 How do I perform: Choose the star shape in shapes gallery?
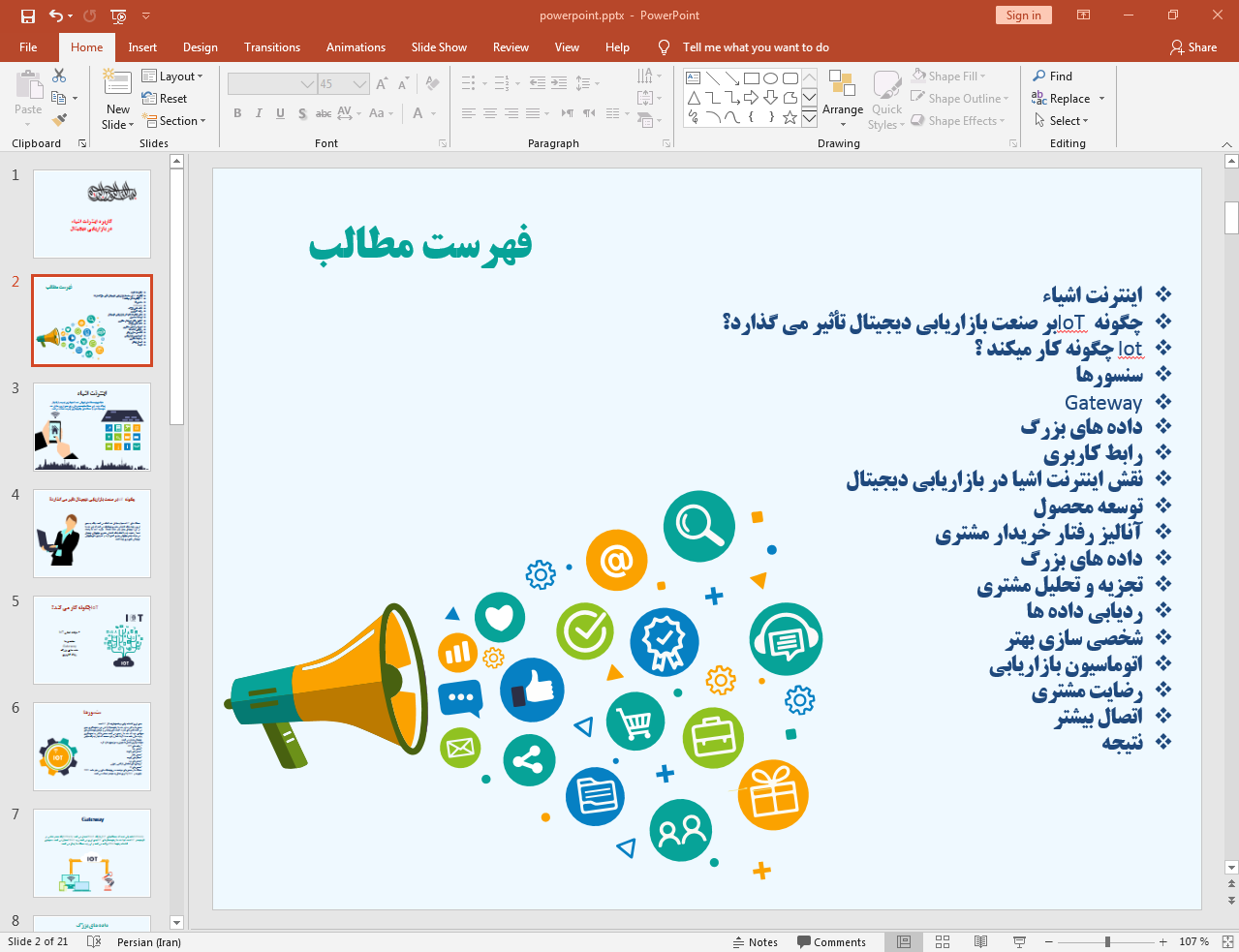point(790,117)
